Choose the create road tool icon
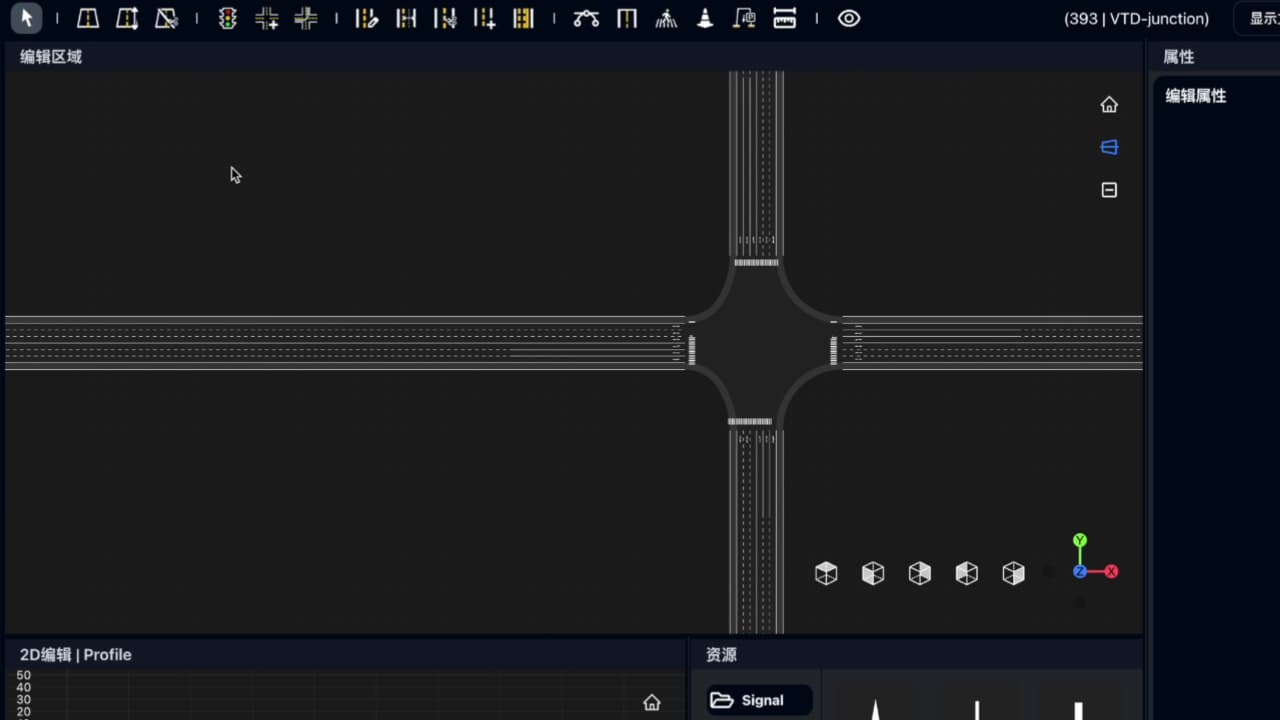 point(88,18)
